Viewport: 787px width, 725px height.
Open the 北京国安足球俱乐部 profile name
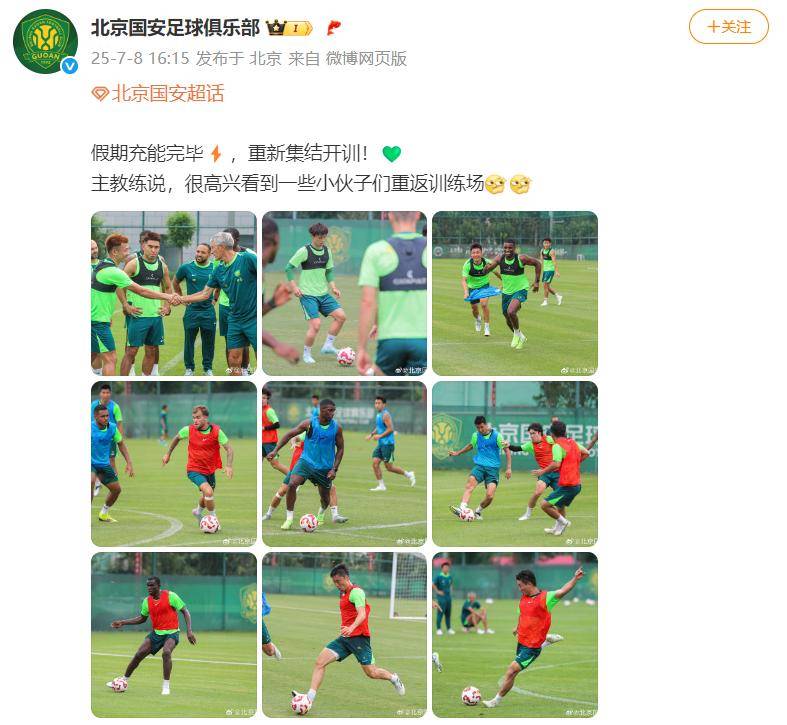175,28
